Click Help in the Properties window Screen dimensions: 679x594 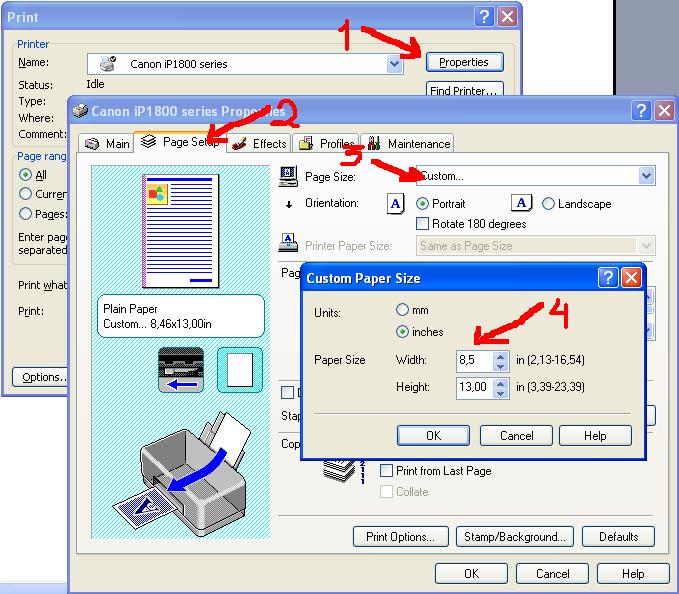(x=633, y=574)
